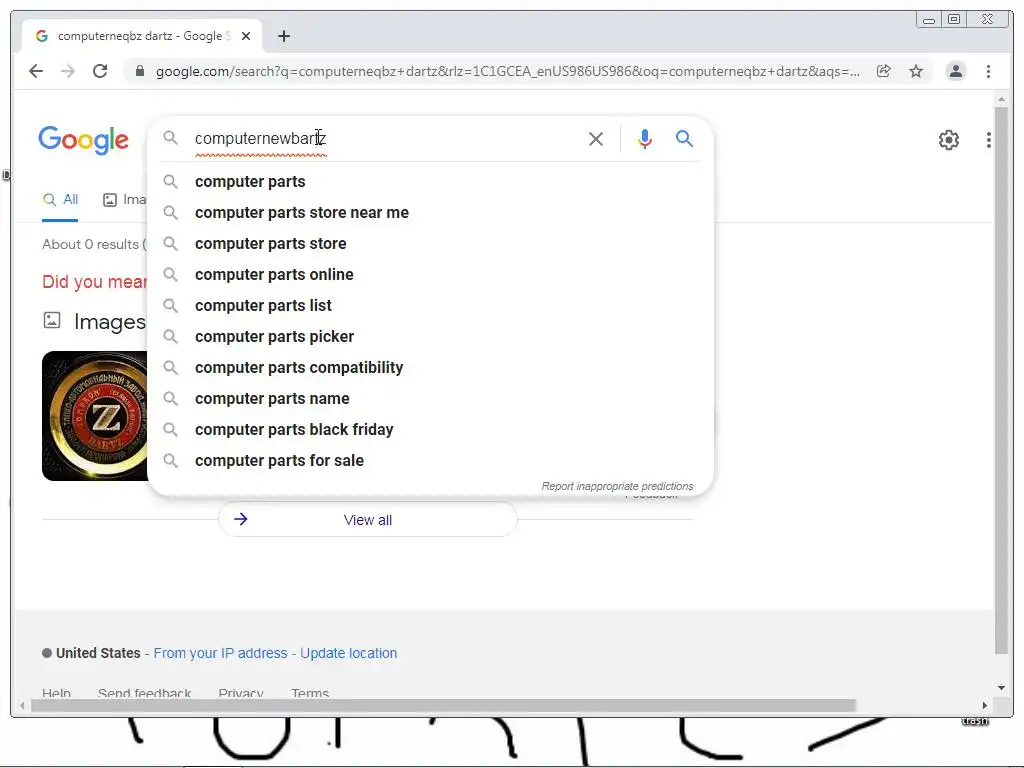Click the Did you mean suggestion text
The width and height of the screenshot is (1024, 768).
[x=95, y=282]
